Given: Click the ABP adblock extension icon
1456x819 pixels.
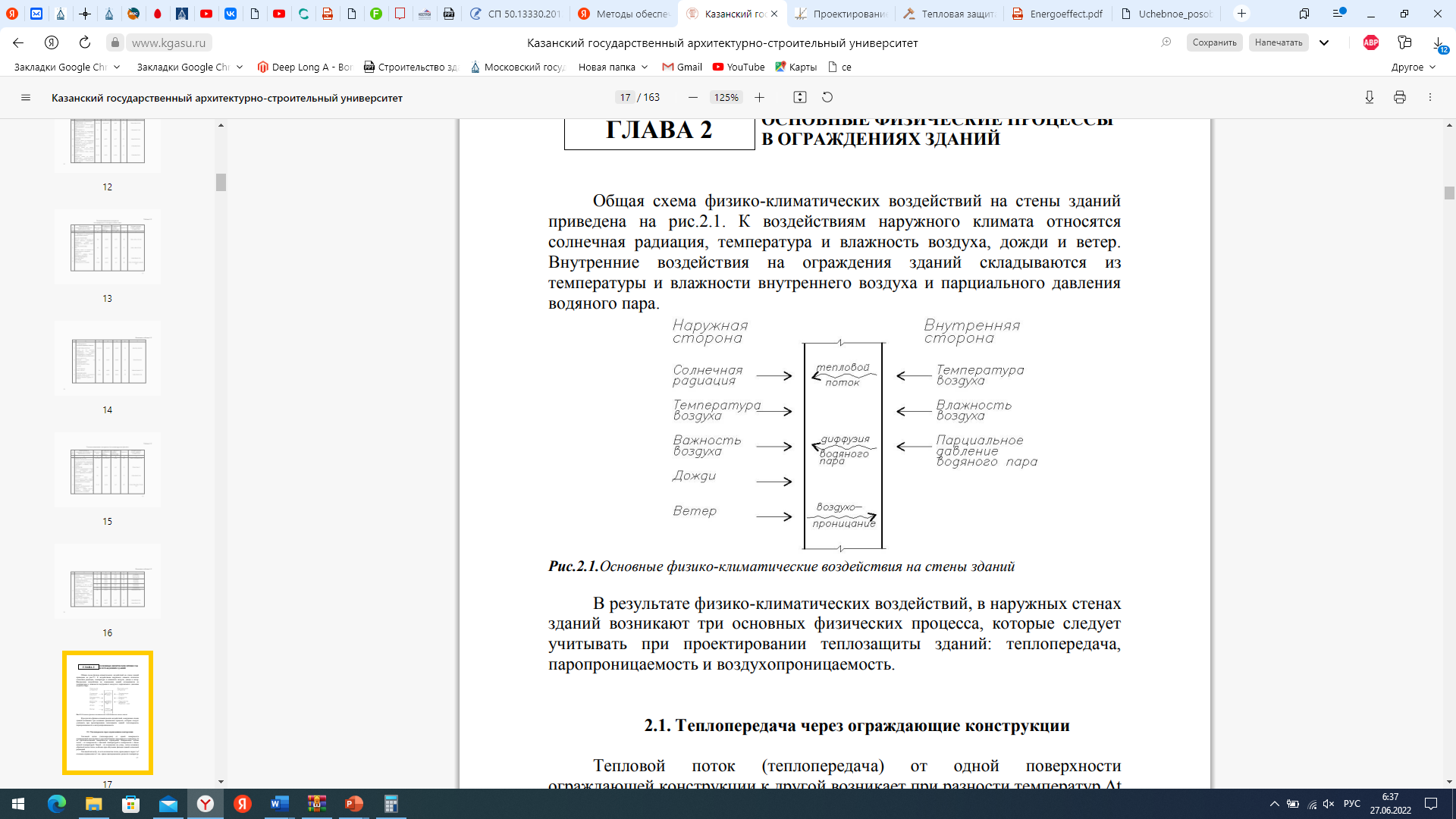Looking at the screenshot, I should [1371, 42].
